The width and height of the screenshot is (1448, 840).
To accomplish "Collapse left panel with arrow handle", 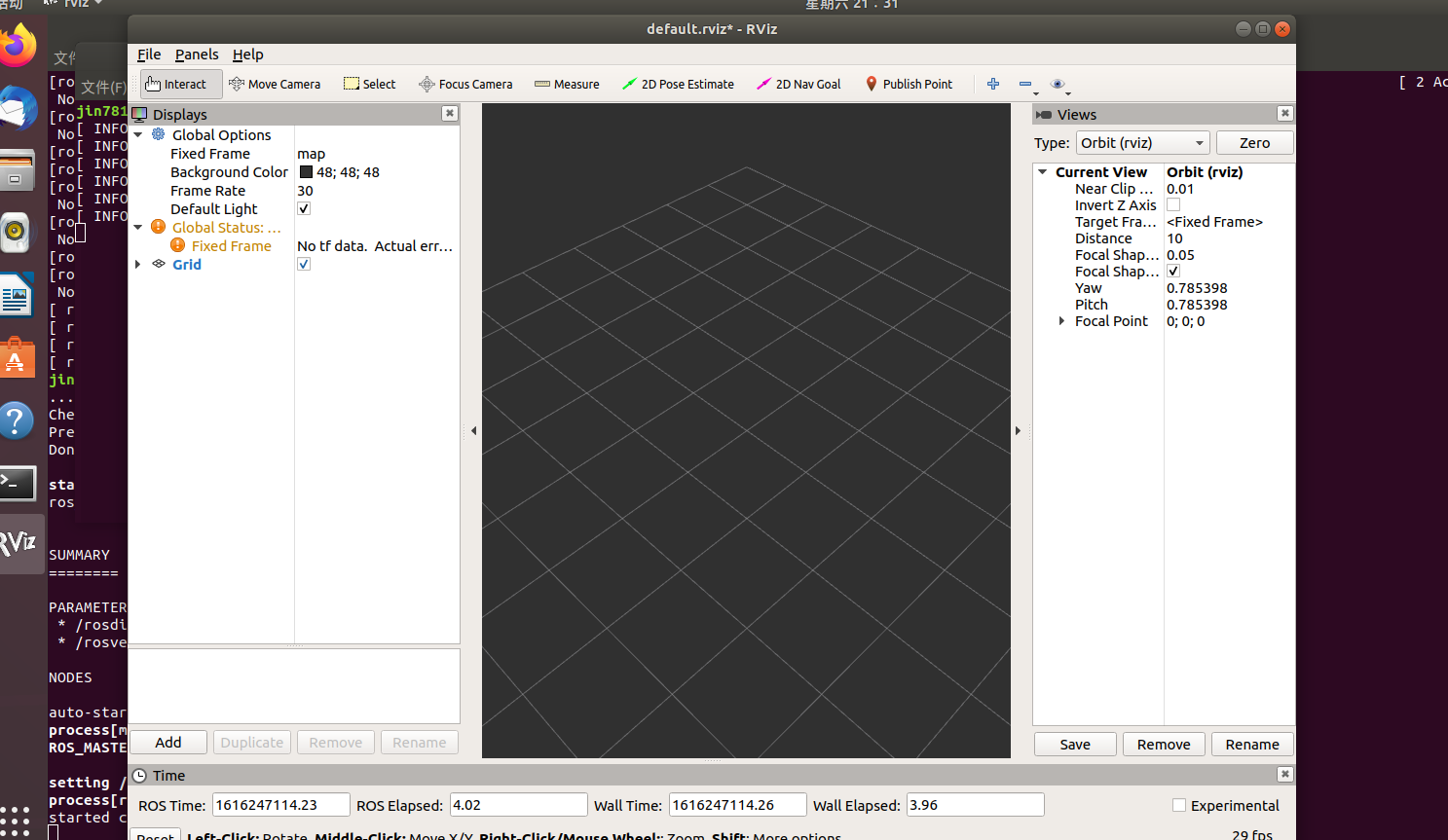I will 473,430.
